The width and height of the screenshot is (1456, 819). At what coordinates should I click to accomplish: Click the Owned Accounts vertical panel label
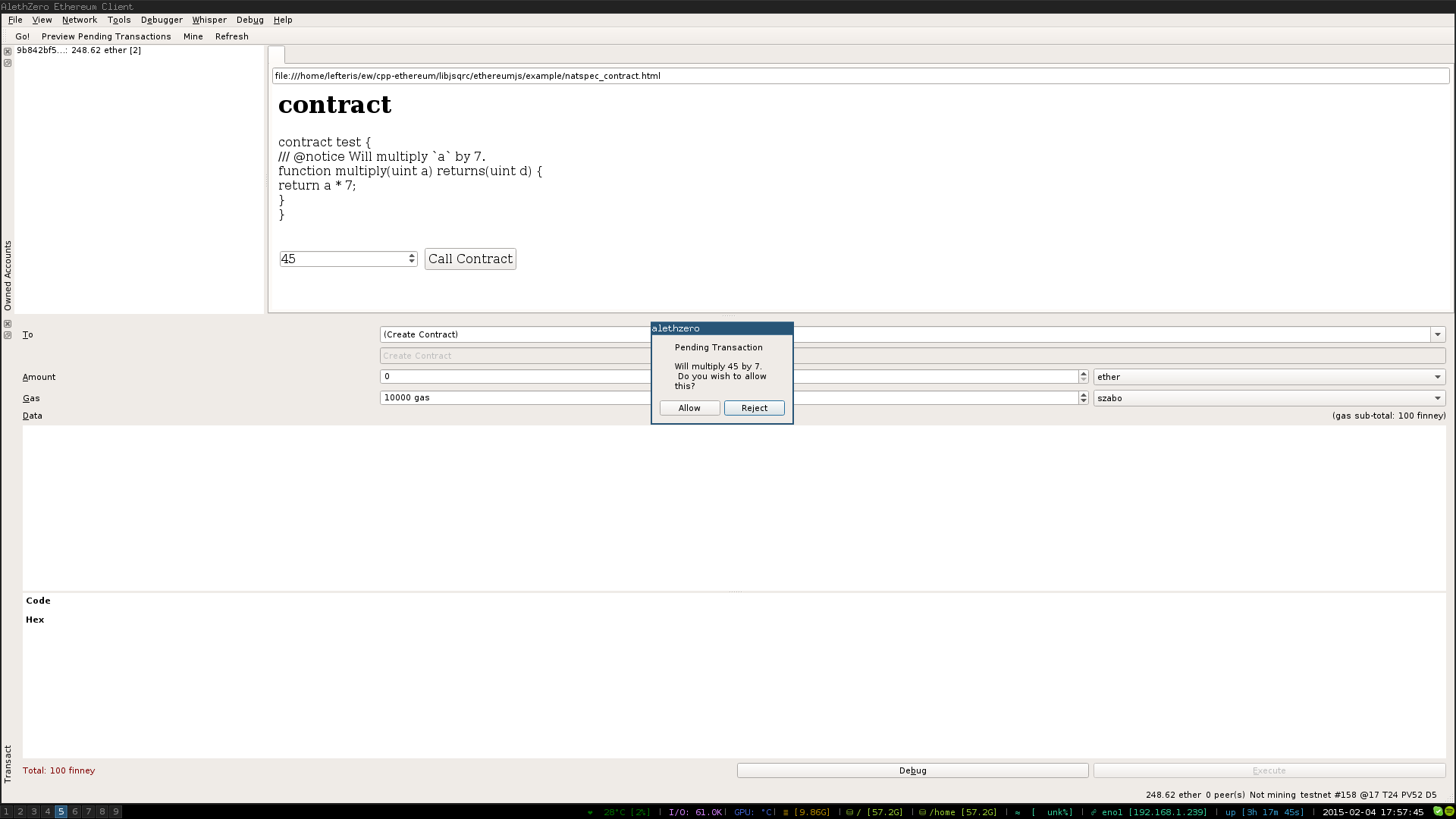pyautogui.click(x=8, y=275)
